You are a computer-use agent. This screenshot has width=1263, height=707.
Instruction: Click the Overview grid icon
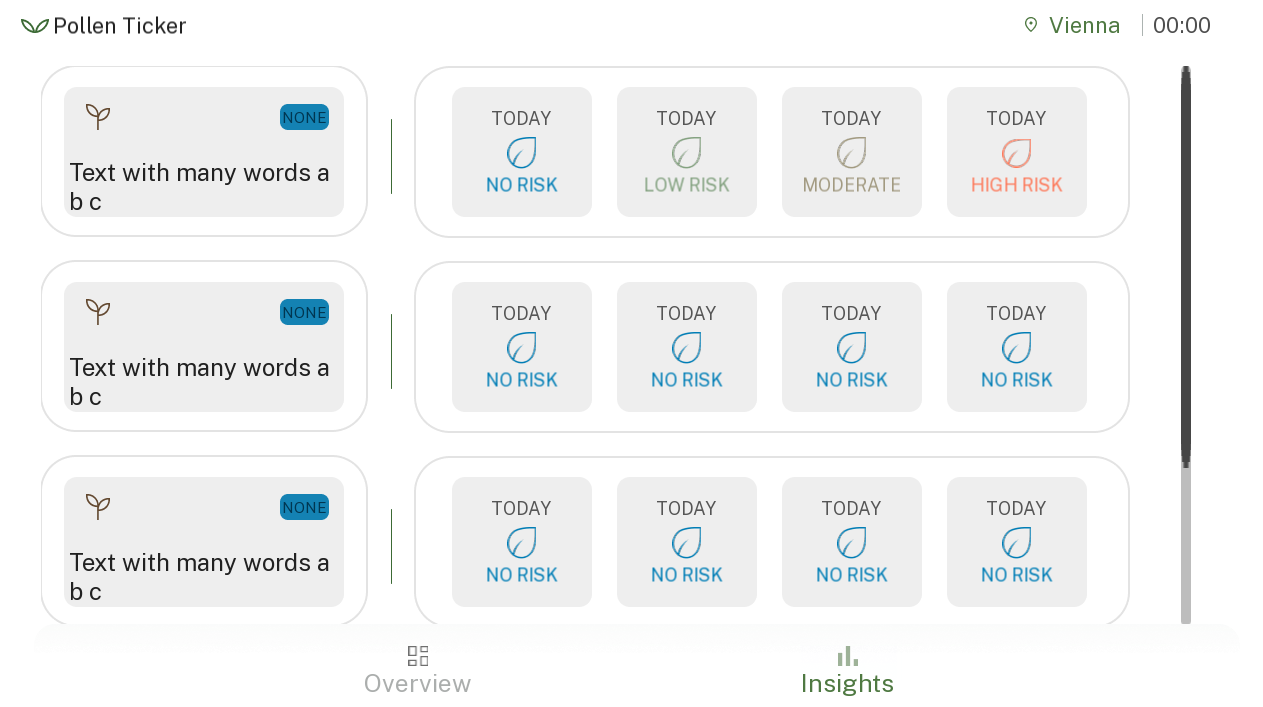click(418, 656)
